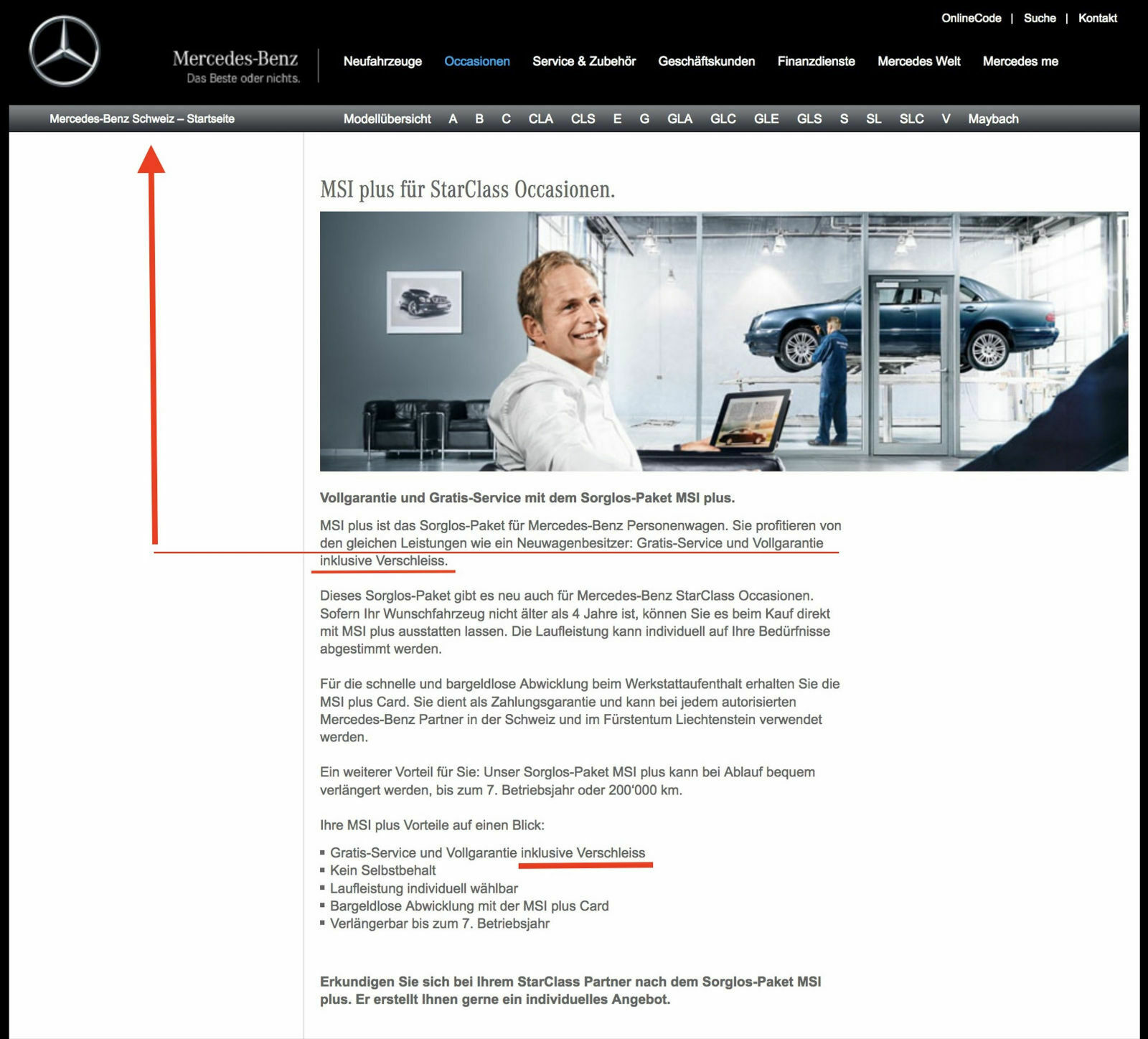Open the Modellübersicht link

(387, 119)
